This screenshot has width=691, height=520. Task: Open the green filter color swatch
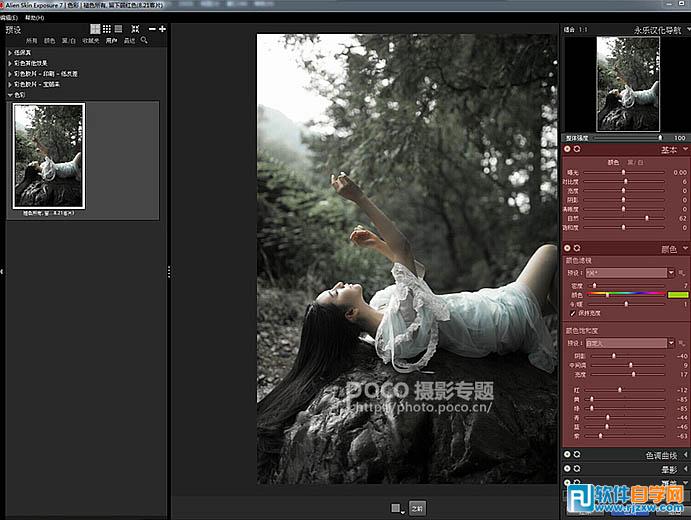678,295
